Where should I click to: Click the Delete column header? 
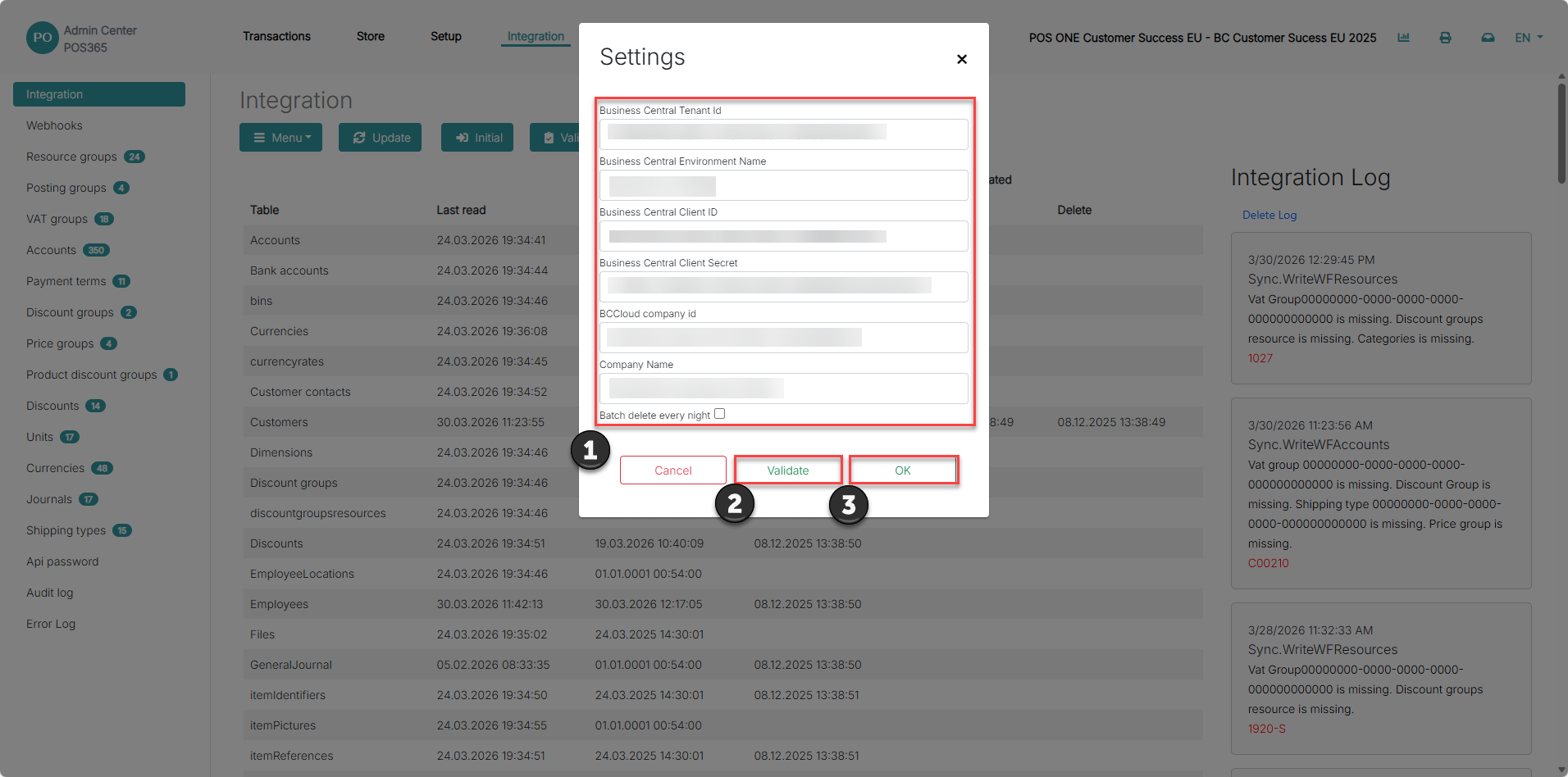tap(1074, 210)
